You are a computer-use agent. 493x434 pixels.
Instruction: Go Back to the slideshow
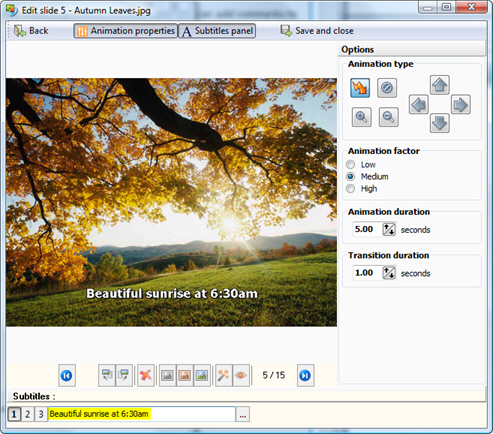pos(31,31)
